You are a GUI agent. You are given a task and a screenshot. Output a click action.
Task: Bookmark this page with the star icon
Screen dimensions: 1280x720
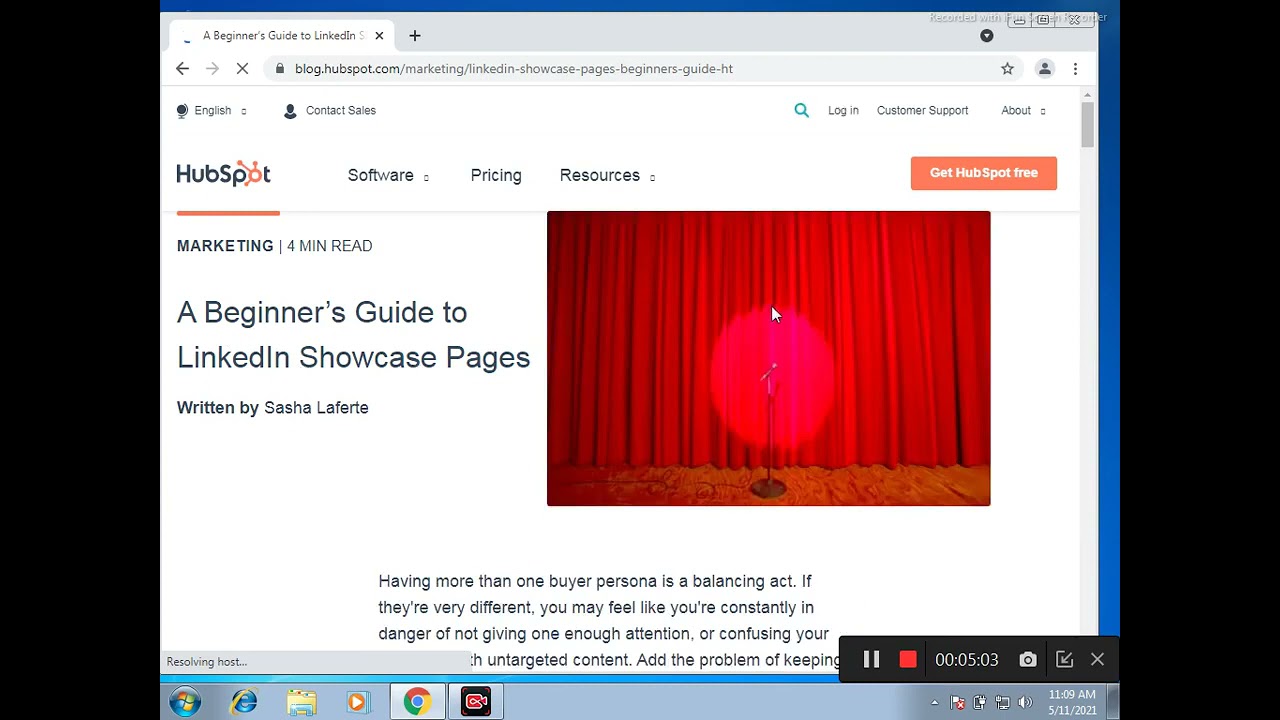[x=1007, y=69]
